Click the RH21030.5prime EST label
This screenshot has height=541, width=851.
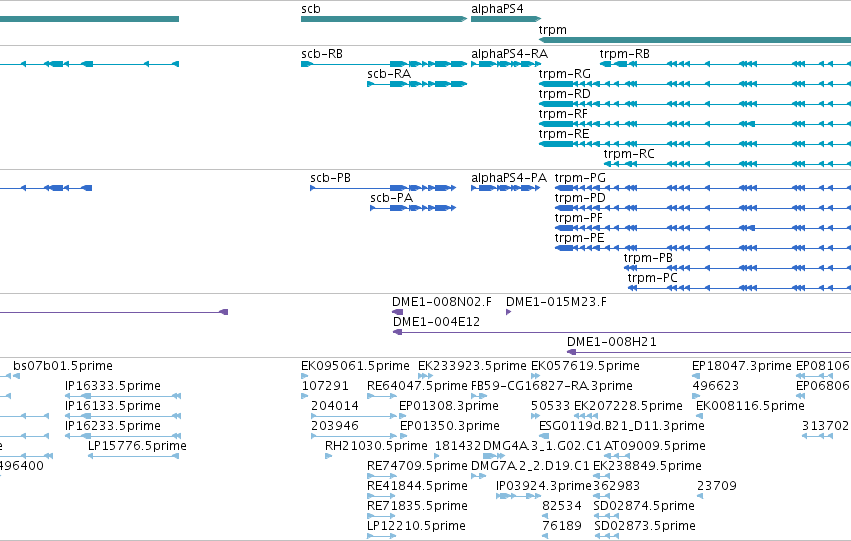pos(376,446)
